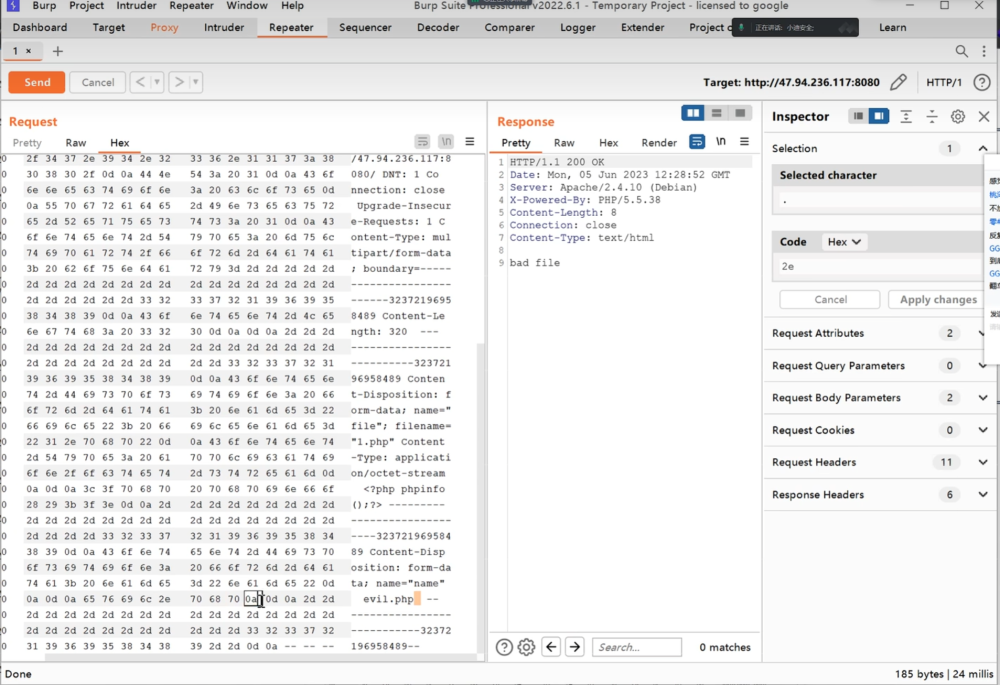The height and width of the screenshot is (685, 1000).
Task: Collapse all Inspector sections icon
Action: coord(932,116)
